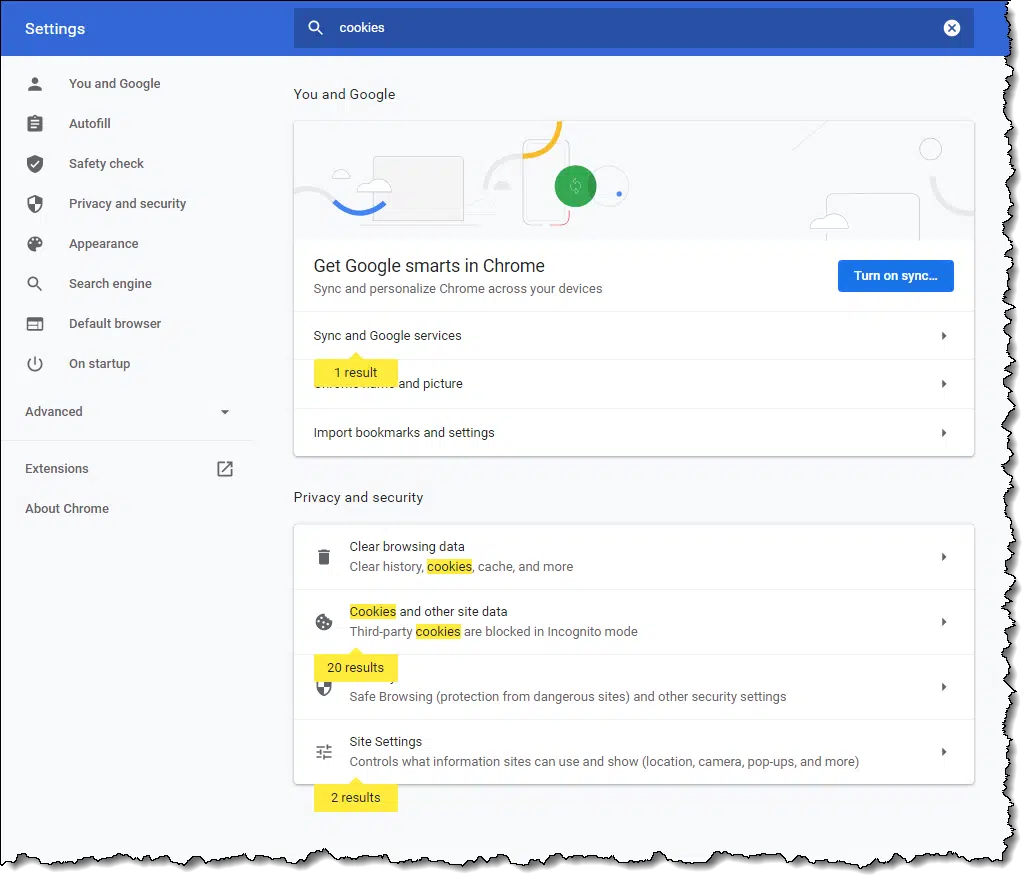Click Advanced label in sidebar
This screenshot has width=1034, height=884.
pos(53,411)
